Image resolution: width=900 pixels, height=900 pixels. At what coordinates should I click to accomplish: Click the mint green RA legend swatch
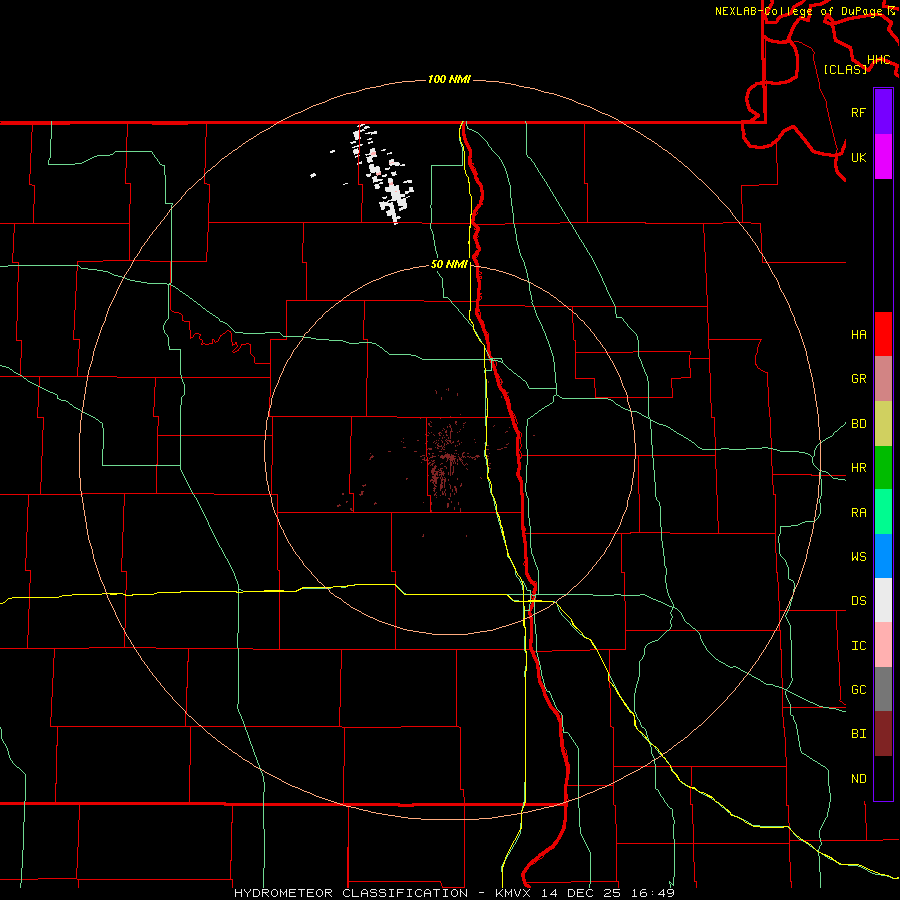[883, 512]
